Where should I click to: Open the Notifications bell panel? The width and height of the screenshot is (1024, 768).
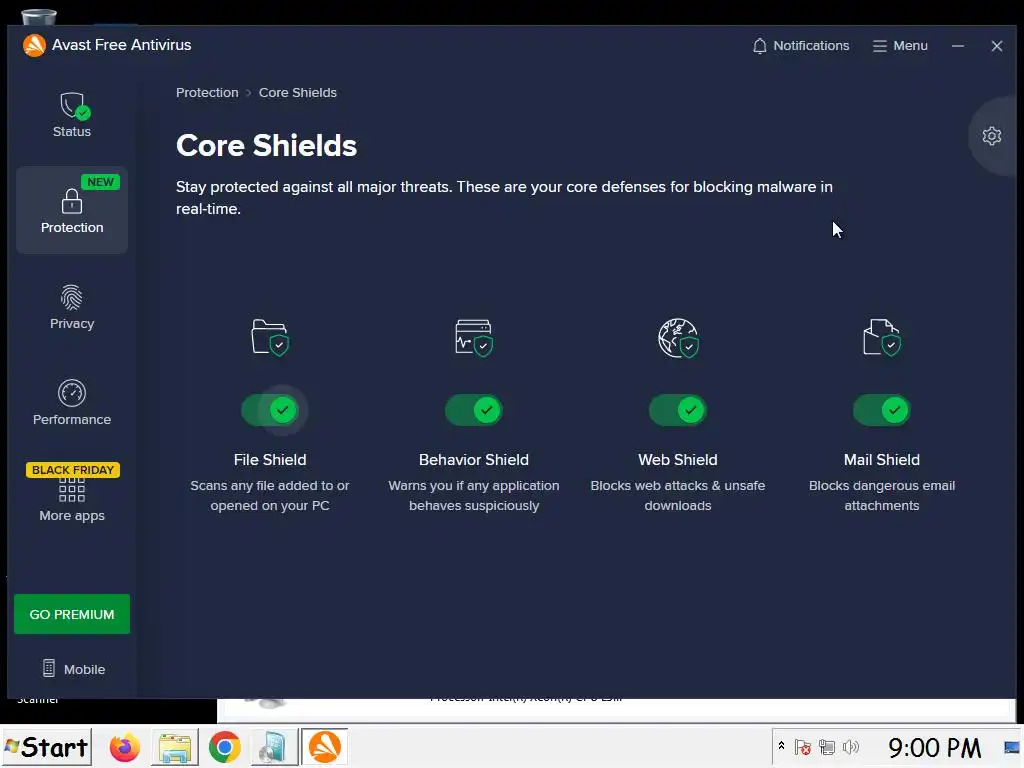801,46
